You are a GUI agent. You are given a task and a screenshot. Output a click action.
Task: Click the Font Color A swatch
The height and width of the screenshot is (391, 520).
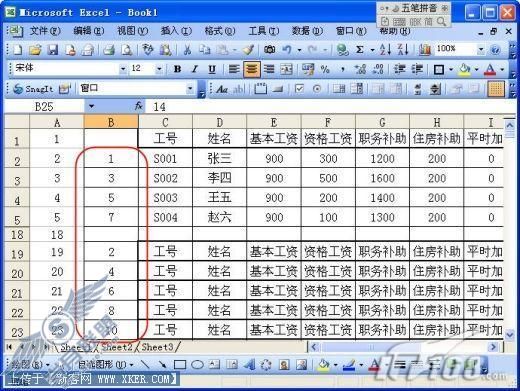pyautogui.click(x=490, y=69)
